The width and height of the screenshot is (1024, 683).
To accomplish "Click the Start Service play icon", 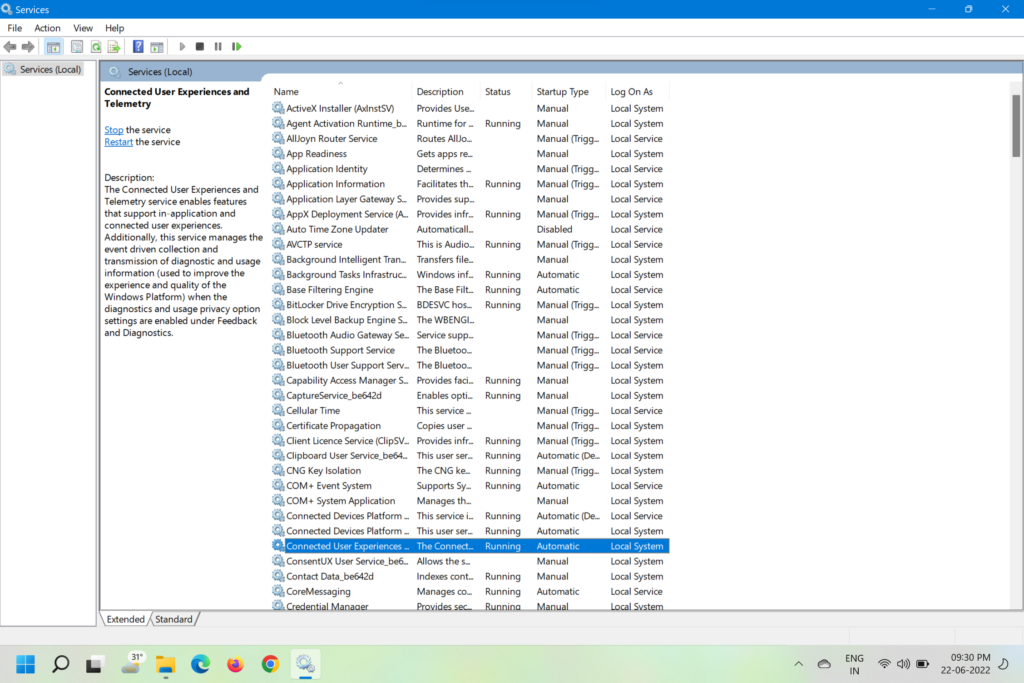I will point(182,47).
